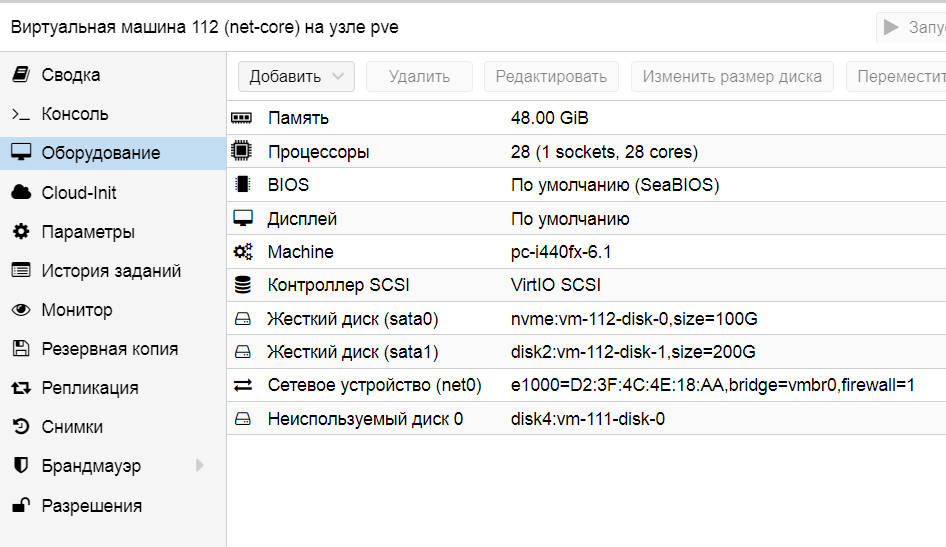946x547 pixels.
Task: Click Изменить размер диска button
Action: pyautogui.click(x=732, y=77)
